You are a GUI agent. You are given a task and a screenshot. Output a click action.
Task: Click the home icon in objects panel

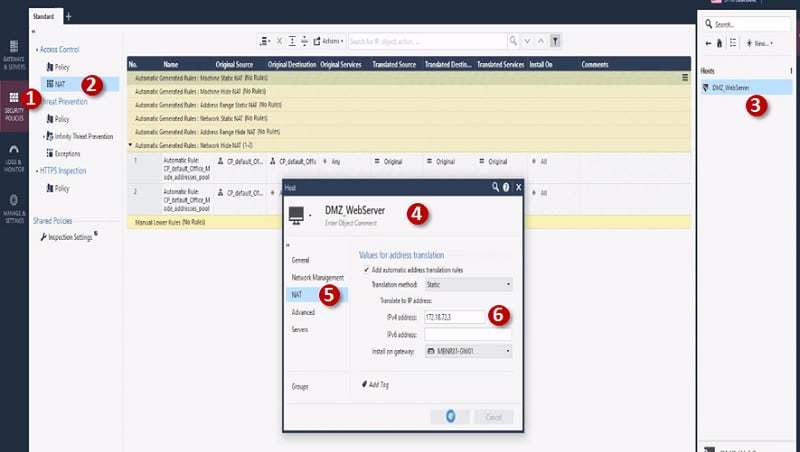tap(719, 43)
